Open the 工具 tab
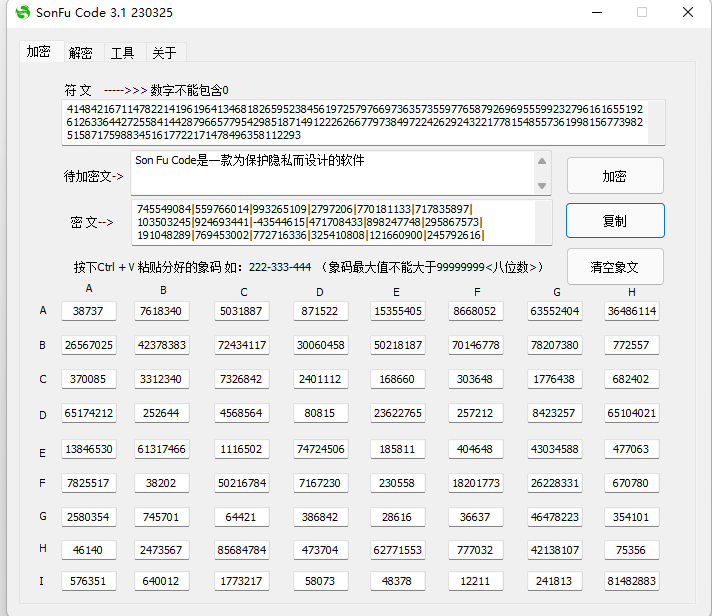The image size is (712, 616). (x=122, y=53)
